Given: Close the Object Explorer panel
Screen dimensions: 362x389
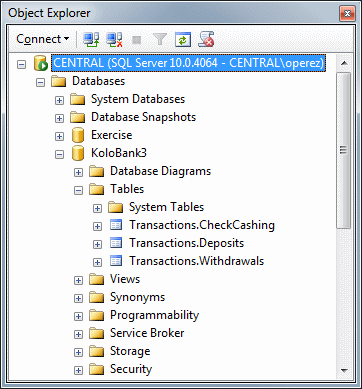Looking at the screenshot, I should (x=347, y=14).
